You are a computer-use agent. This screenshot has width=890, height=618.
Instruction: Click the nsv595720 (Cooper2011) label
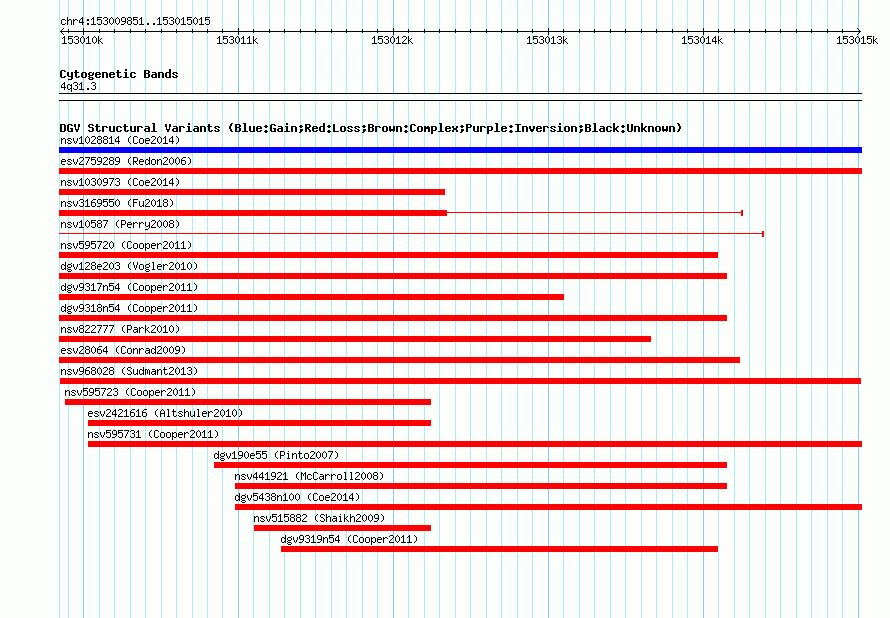126,245
